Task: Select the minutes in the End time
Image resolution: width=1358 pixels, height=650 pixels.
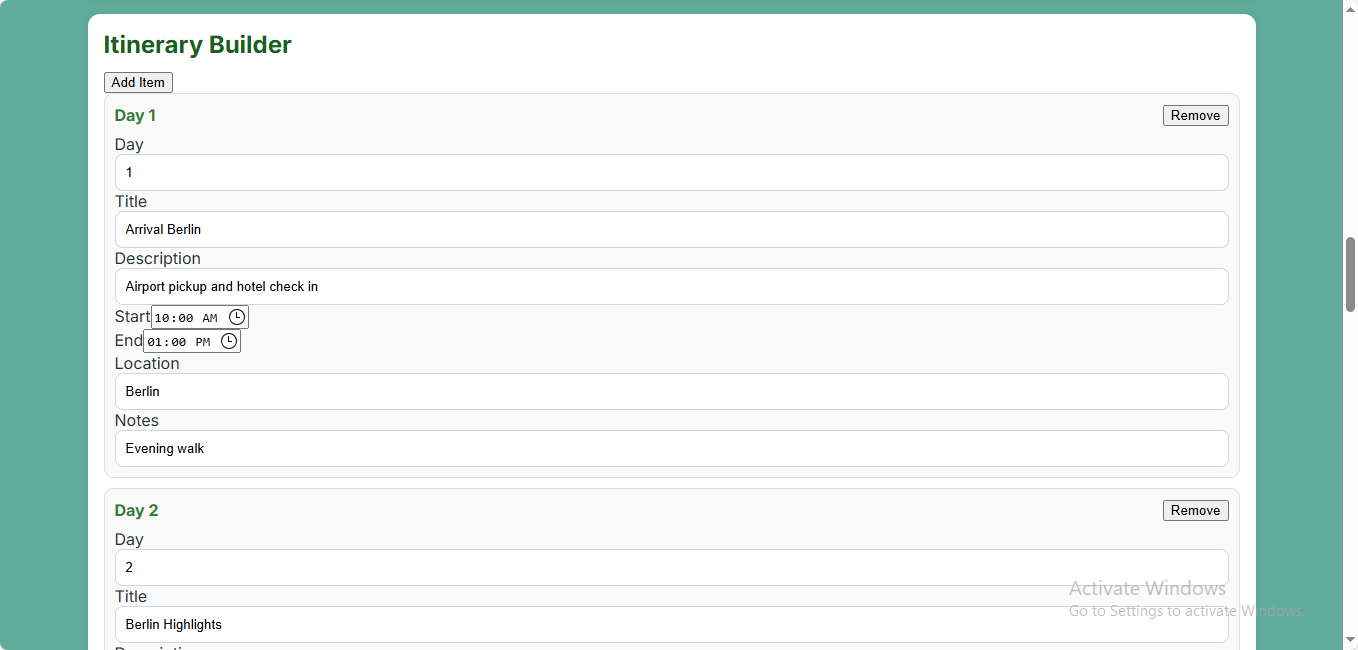Action: [x=177, y=342]
